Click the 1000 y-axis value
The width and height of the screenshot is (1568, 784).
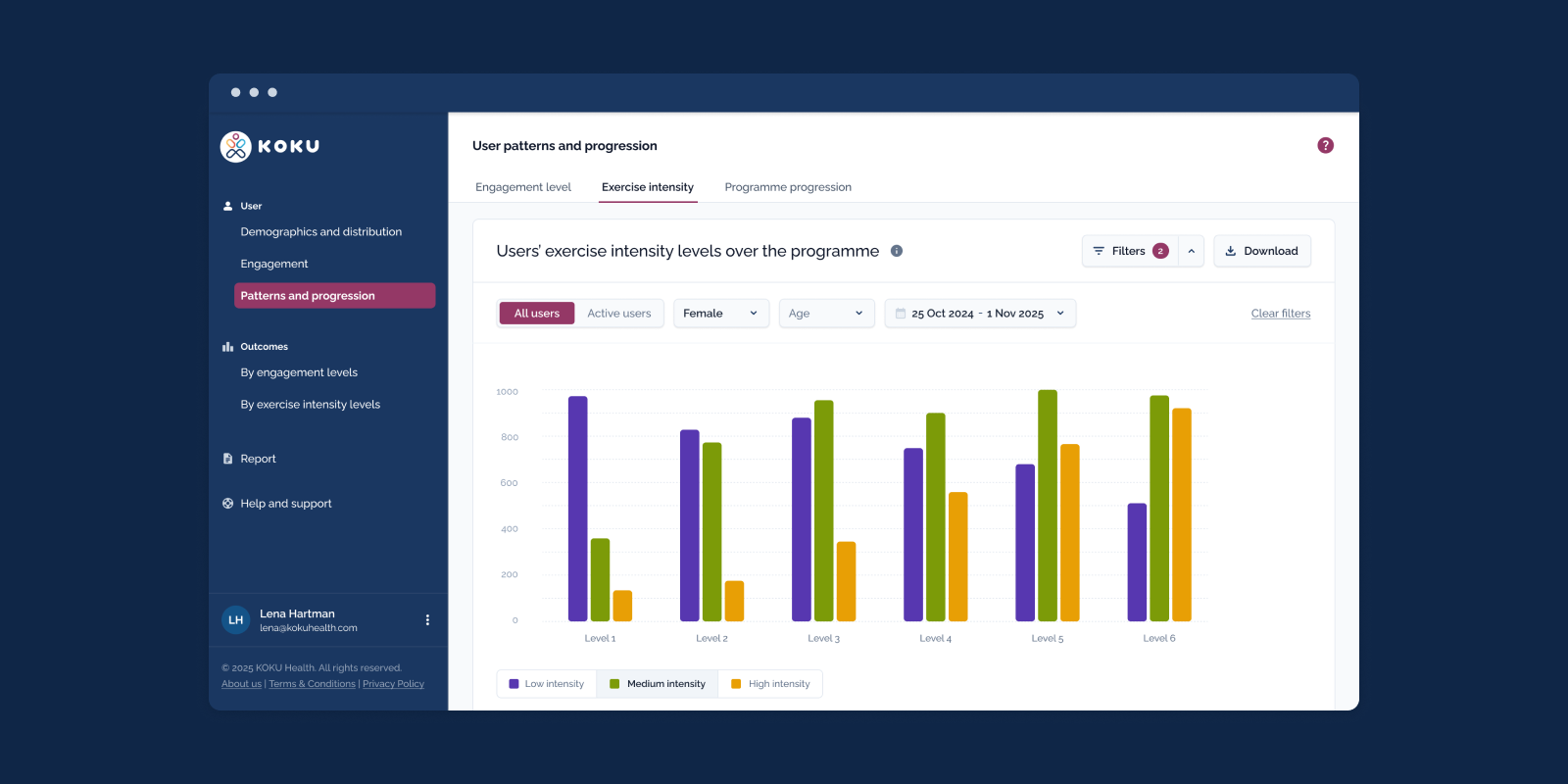[x=508, y=392]
